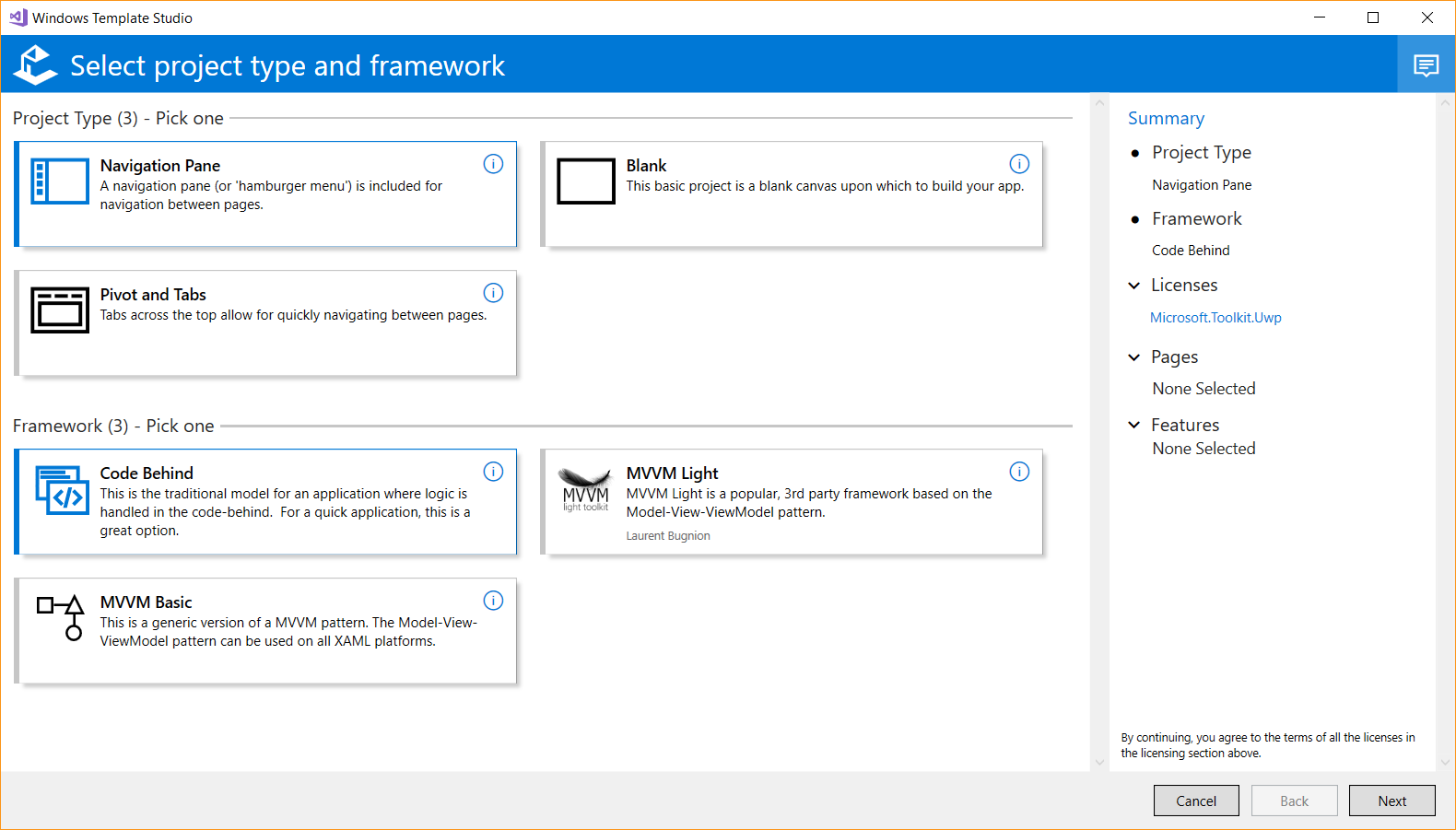Screen dimensions: 1456x830
Task: Click main panel scrollbar up arrow
Action: click(x=1099, y=102)
